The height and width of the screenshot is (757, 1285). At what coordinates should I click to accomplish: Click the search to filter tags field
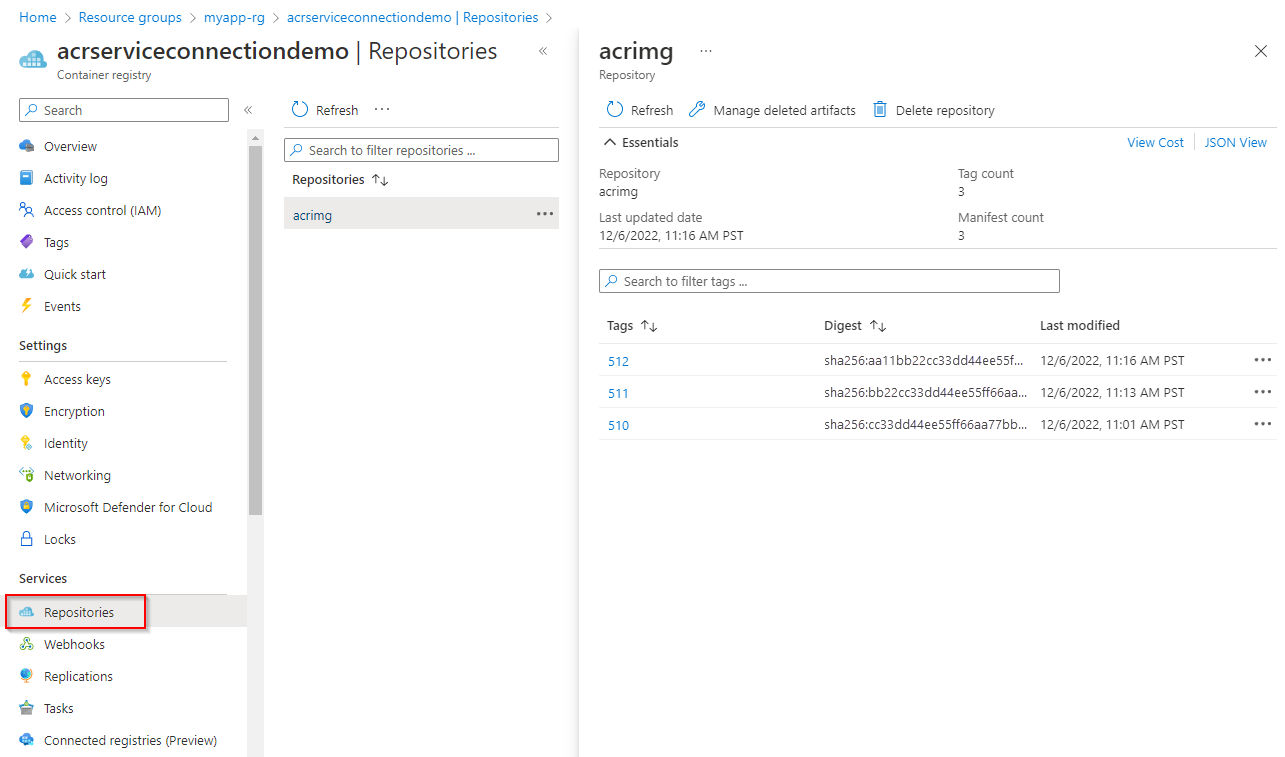click(828, 280)
